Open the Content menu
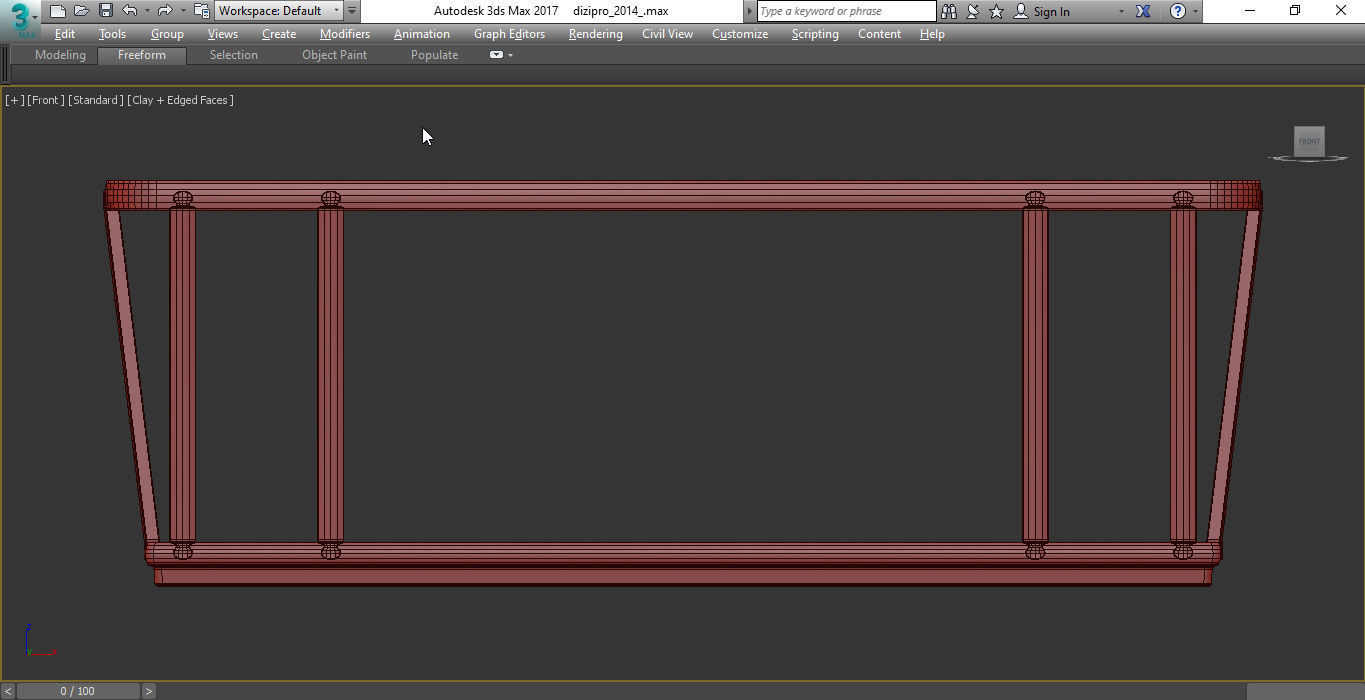 879,34
